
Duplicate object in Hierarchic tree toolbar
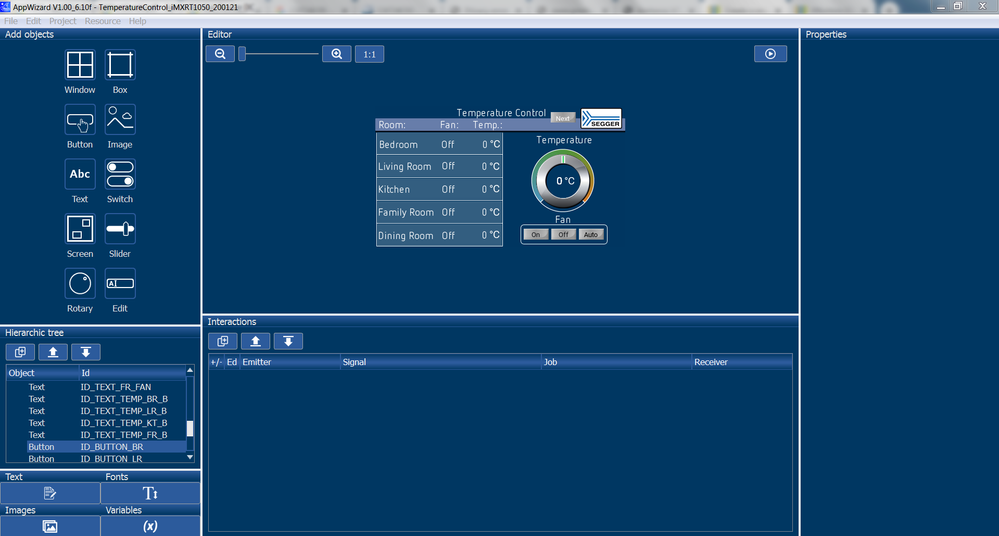point(20,352)
